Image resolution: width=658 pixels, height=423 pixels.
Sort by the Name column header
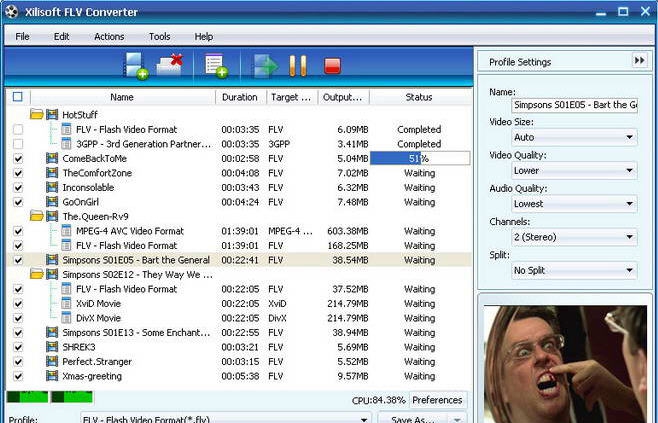click(122, 97)
